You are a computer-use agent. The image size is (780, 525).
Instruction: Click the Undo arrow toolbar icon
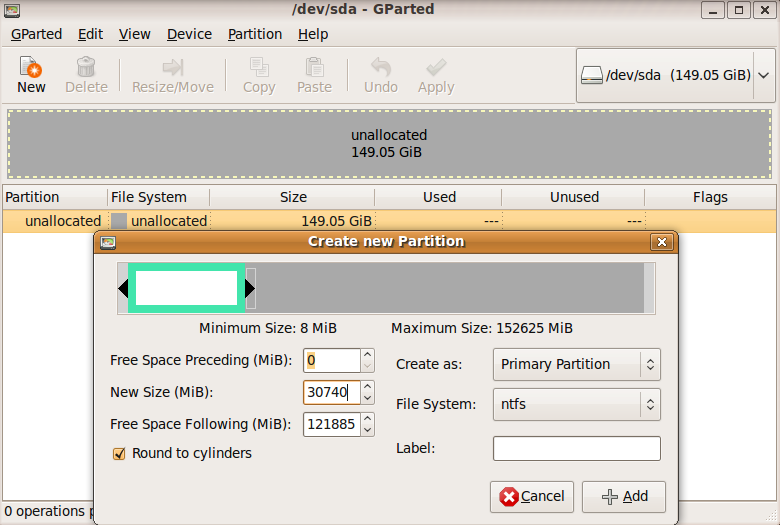pos(381,67)
